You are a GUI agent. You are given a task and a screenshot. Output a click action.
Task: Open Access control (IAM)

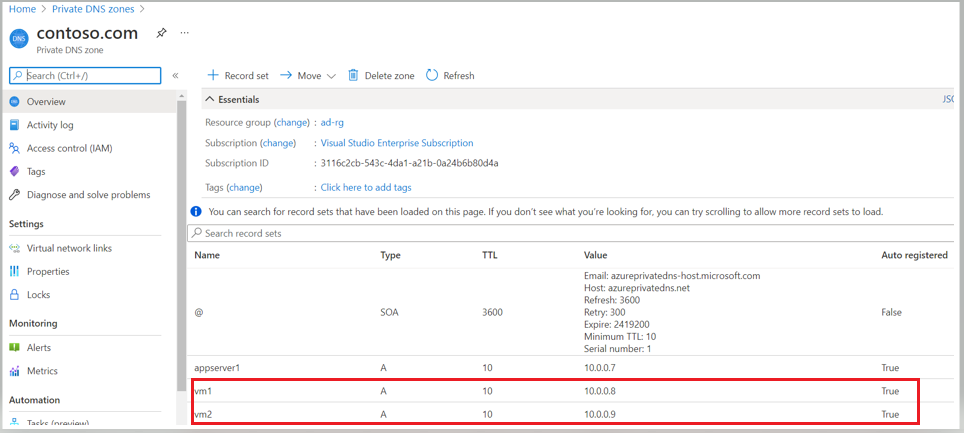(68, 148)
